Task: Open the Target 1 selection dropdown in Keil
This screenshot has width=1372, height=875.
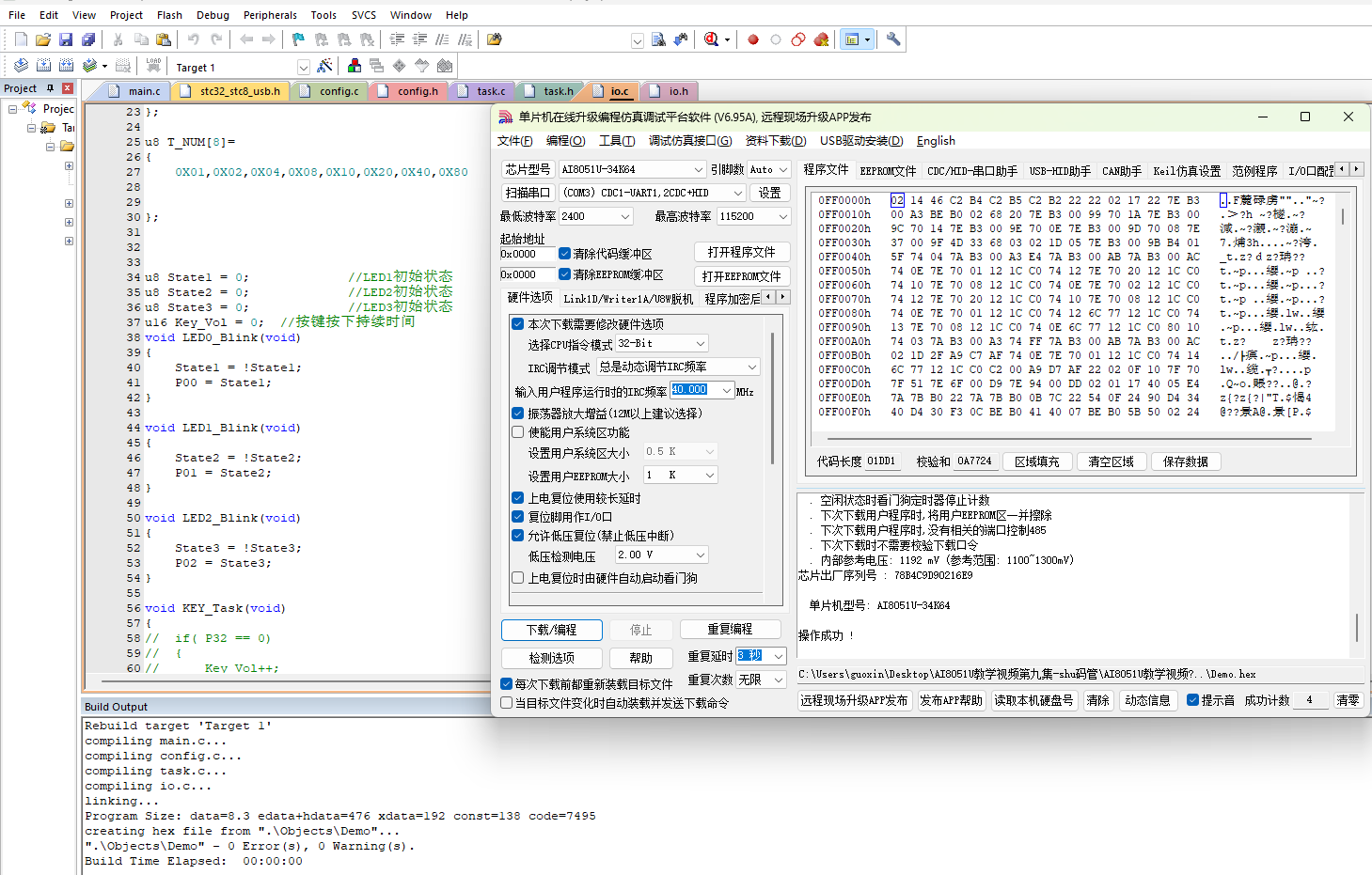Action: (x=303, y=67)
